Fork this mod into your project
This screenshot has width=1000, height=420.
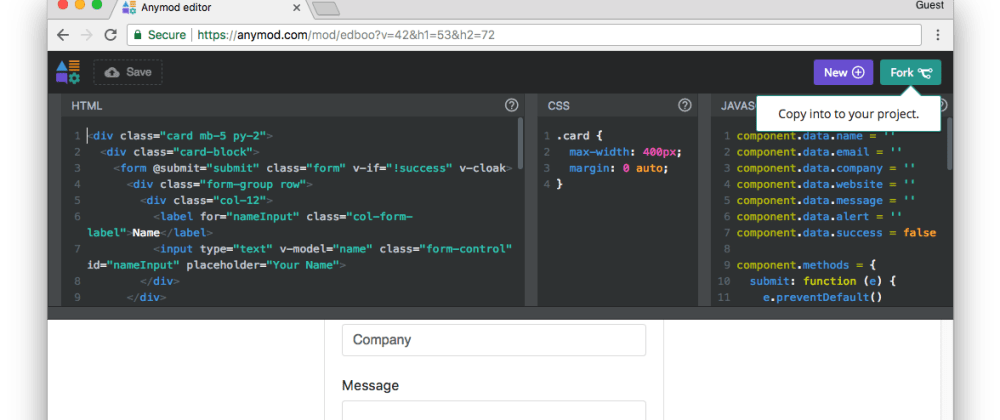click(x=910, y=73)
